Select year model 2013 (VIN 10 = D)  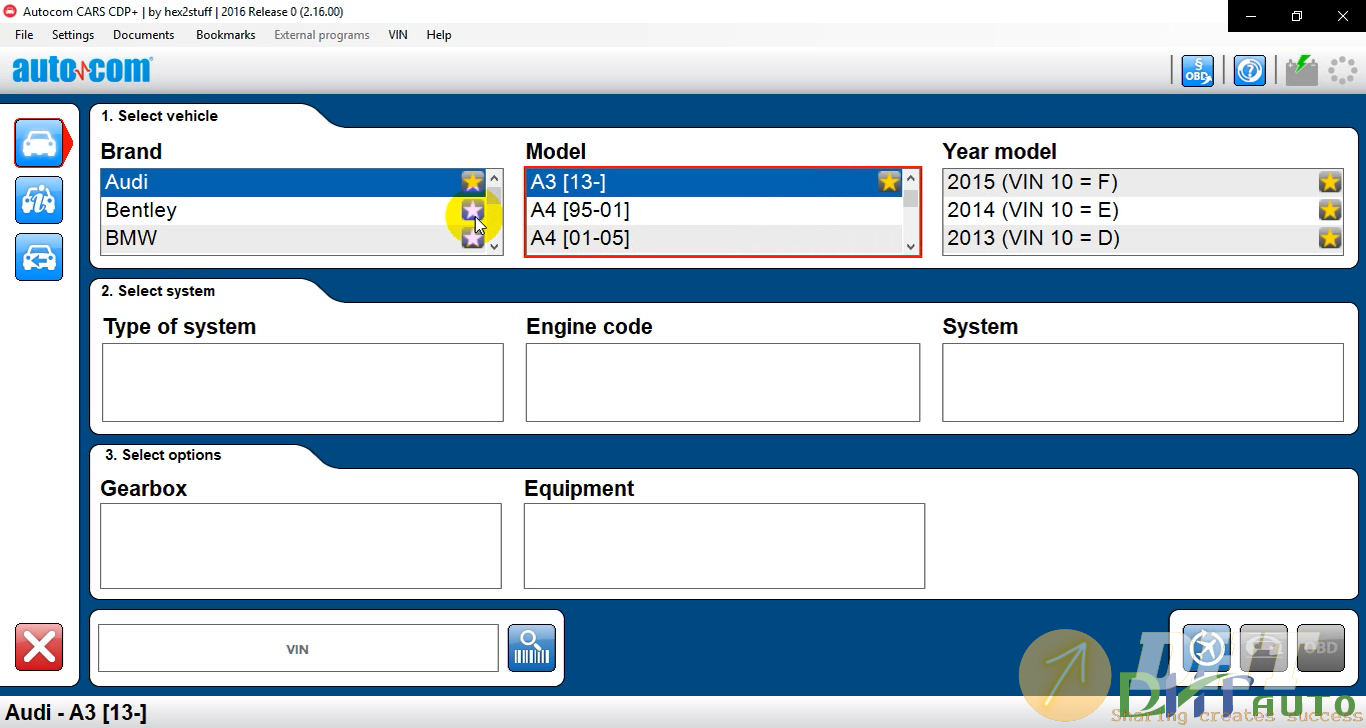(1143, 238)
